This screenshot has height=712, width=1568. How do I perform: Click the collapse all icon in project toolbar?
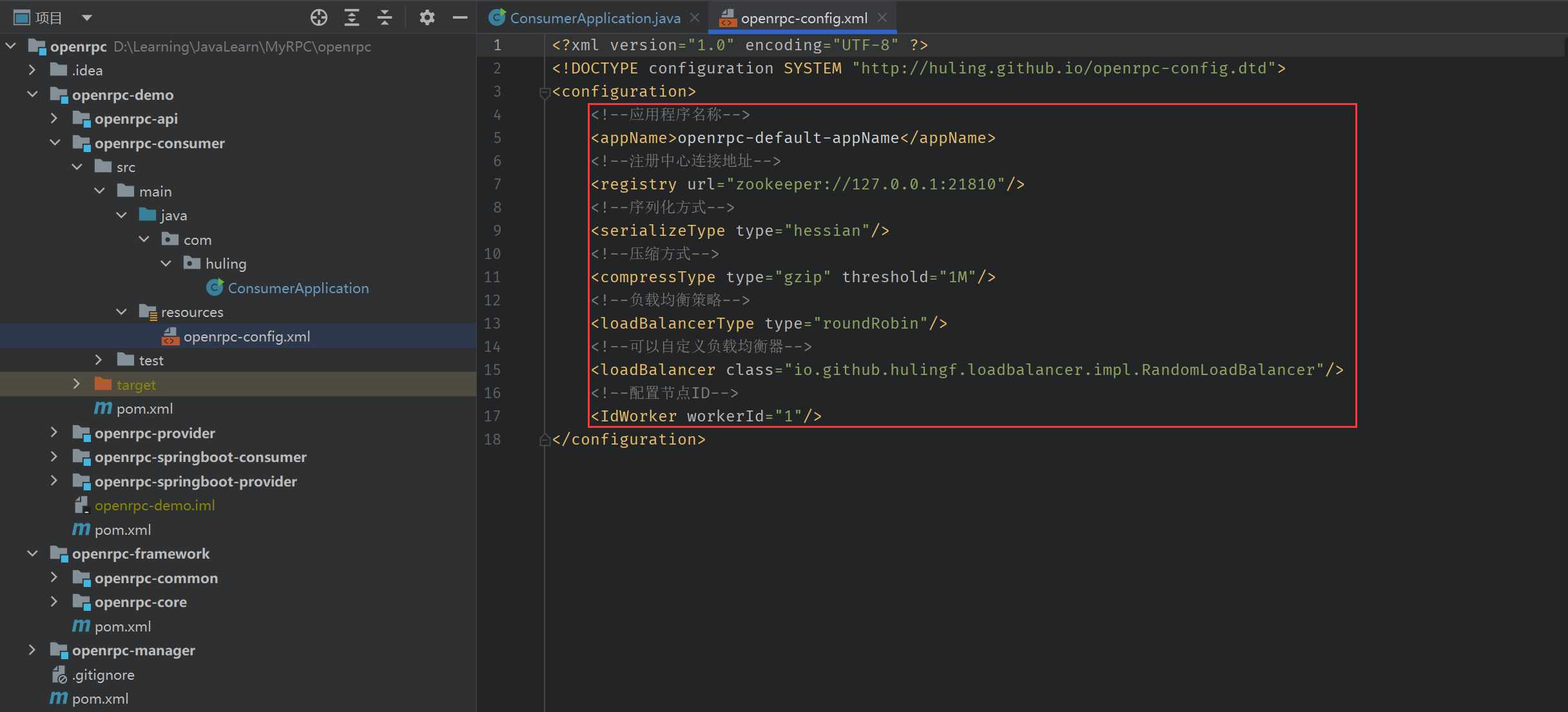pos(385,17)
